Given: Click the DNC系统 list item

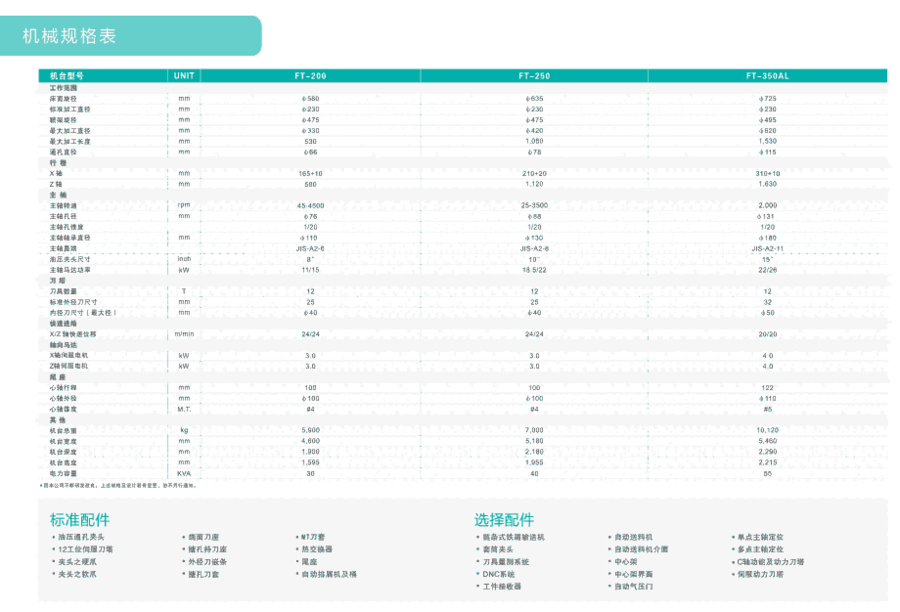Looking at the screenshot, I should point(498,575).
